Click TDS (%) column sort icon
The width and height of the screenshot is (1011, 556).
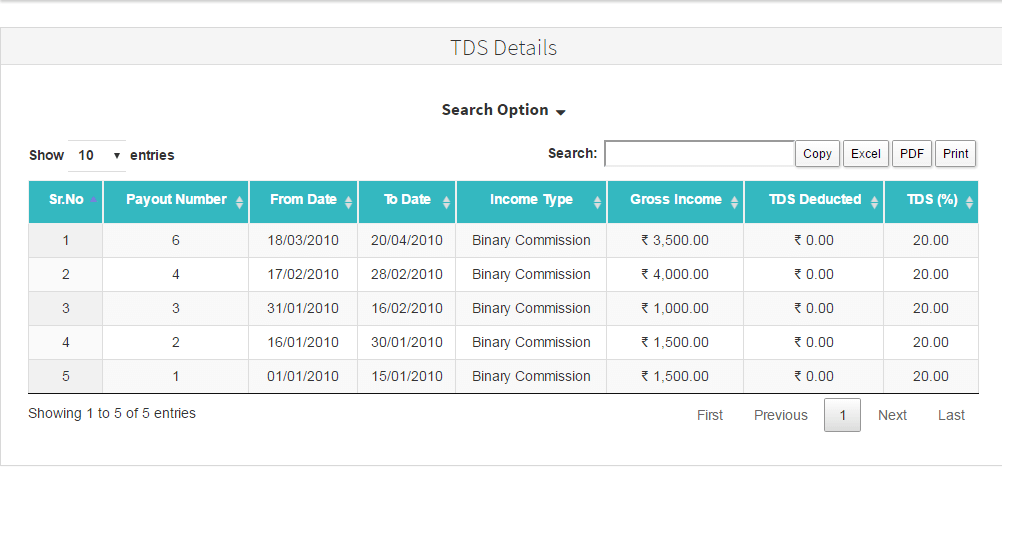point(969,202)
